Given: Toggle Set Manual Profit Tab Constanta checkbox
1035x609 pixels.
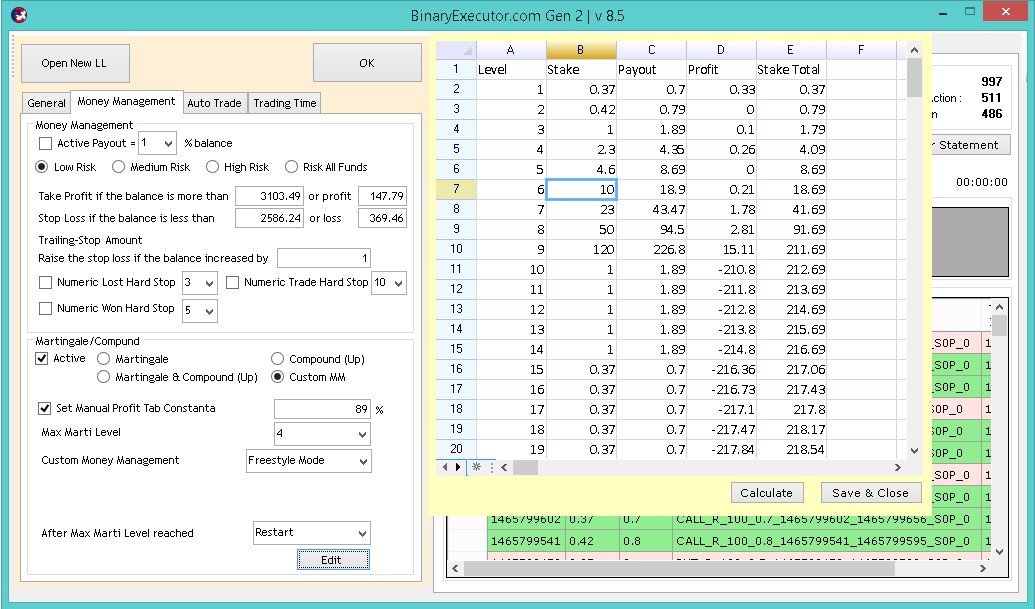Looking at the screenshot, I should (x=44, y=408).
